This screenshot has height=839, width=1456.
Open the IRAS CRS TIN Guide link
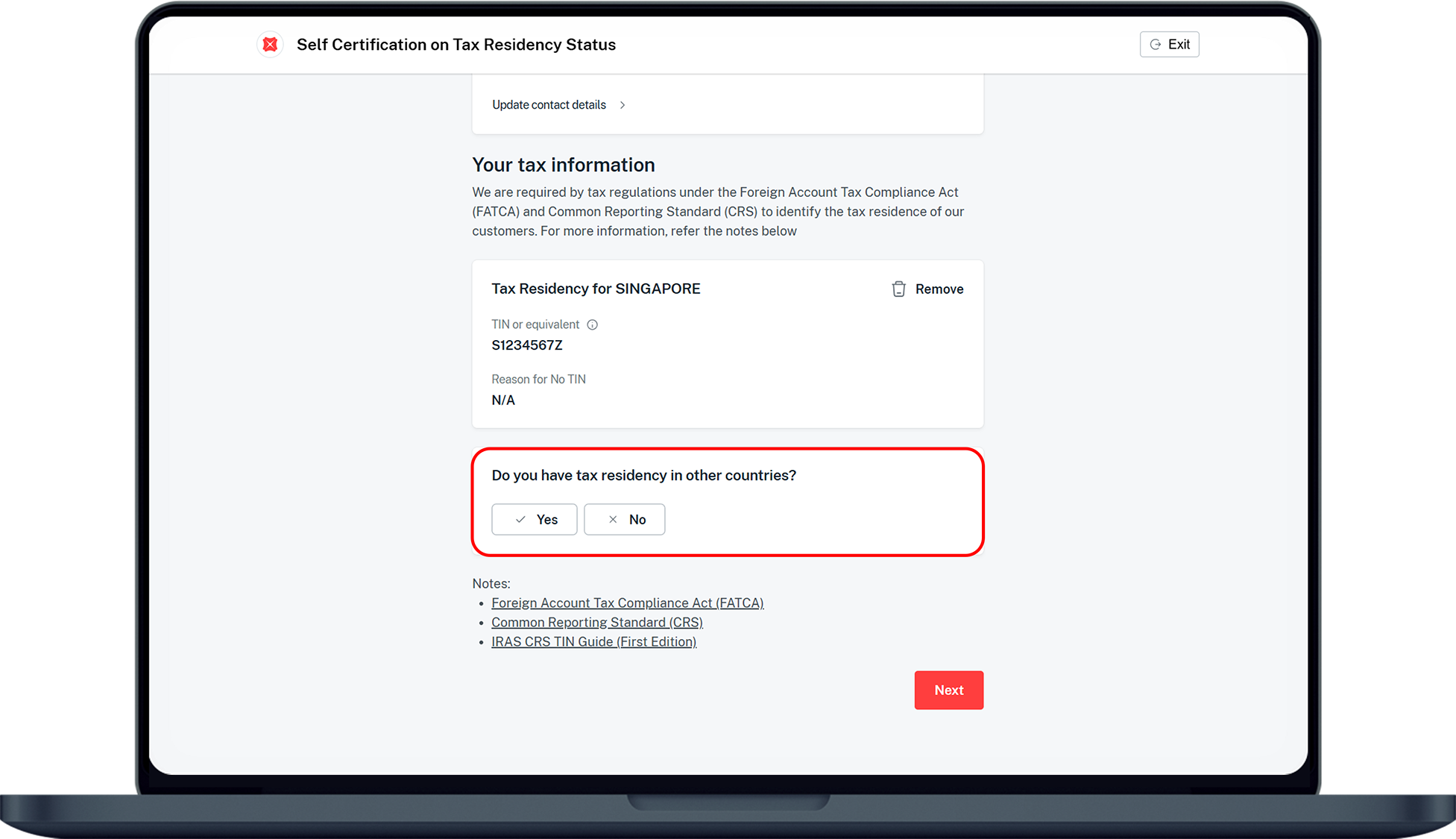[593, 641]
